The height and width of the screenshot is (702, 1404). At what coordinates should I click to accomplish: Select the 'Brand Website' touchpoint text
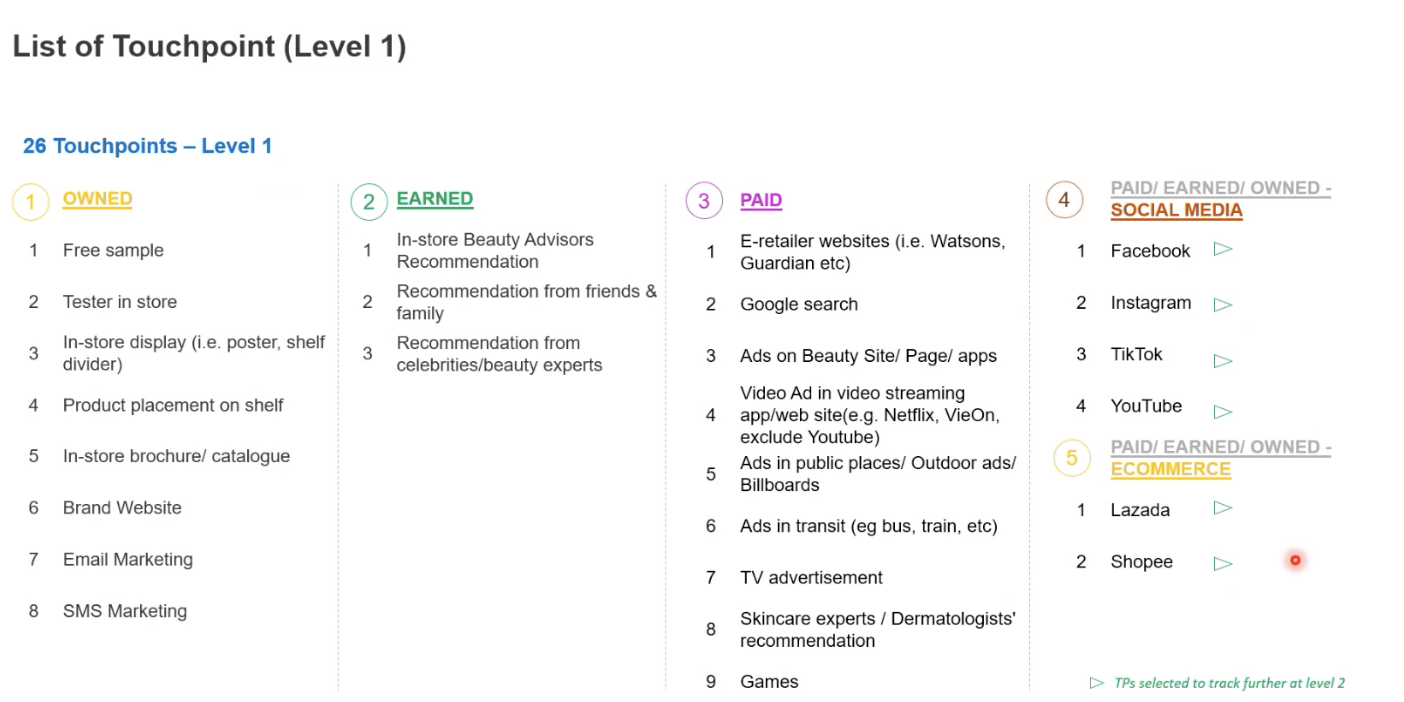point(122,508)
